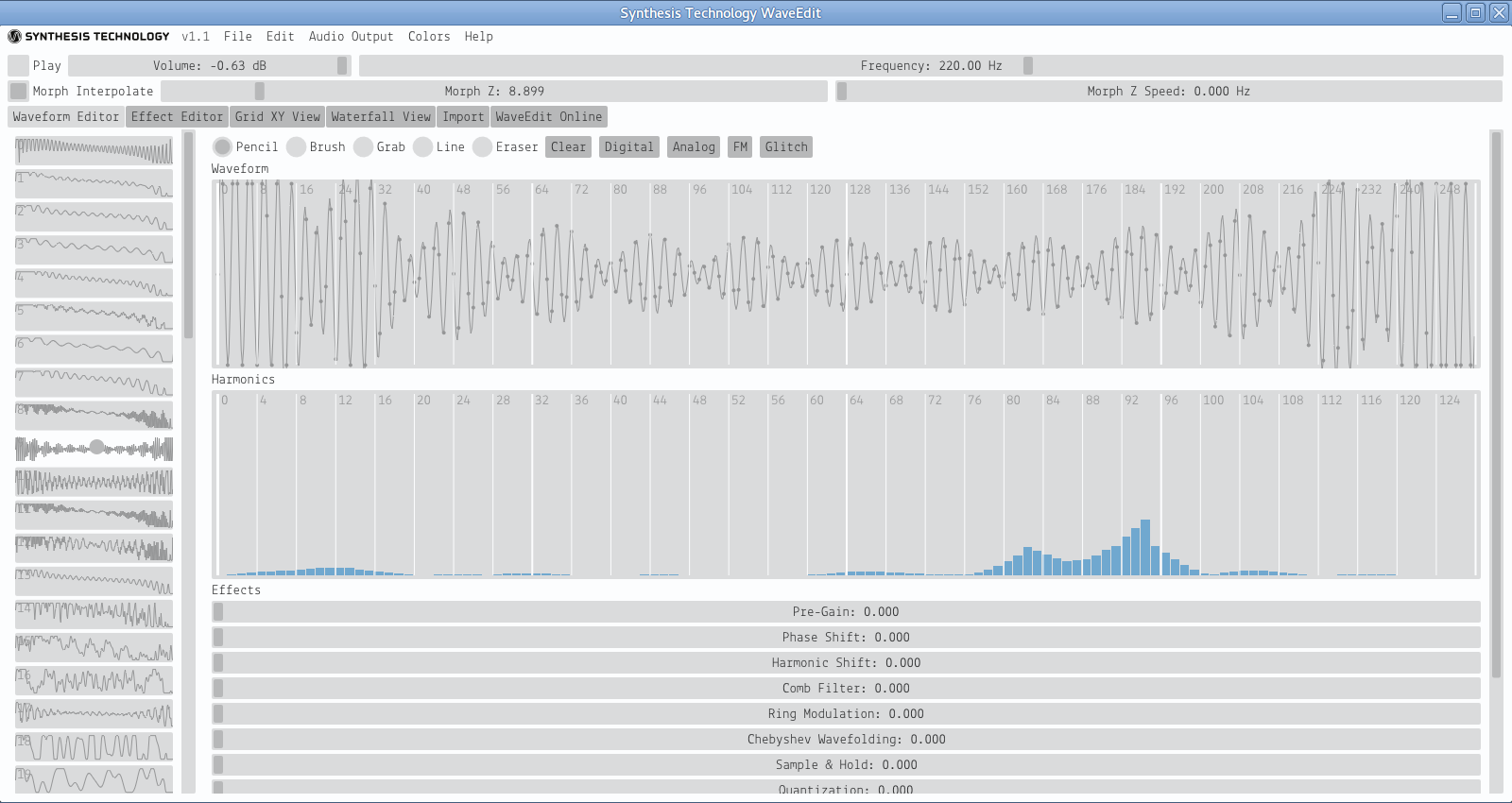The height and width of the screenshot is (803, 1512).
Task: Select the Pencil tool
Action: click(x=222, y=146)
